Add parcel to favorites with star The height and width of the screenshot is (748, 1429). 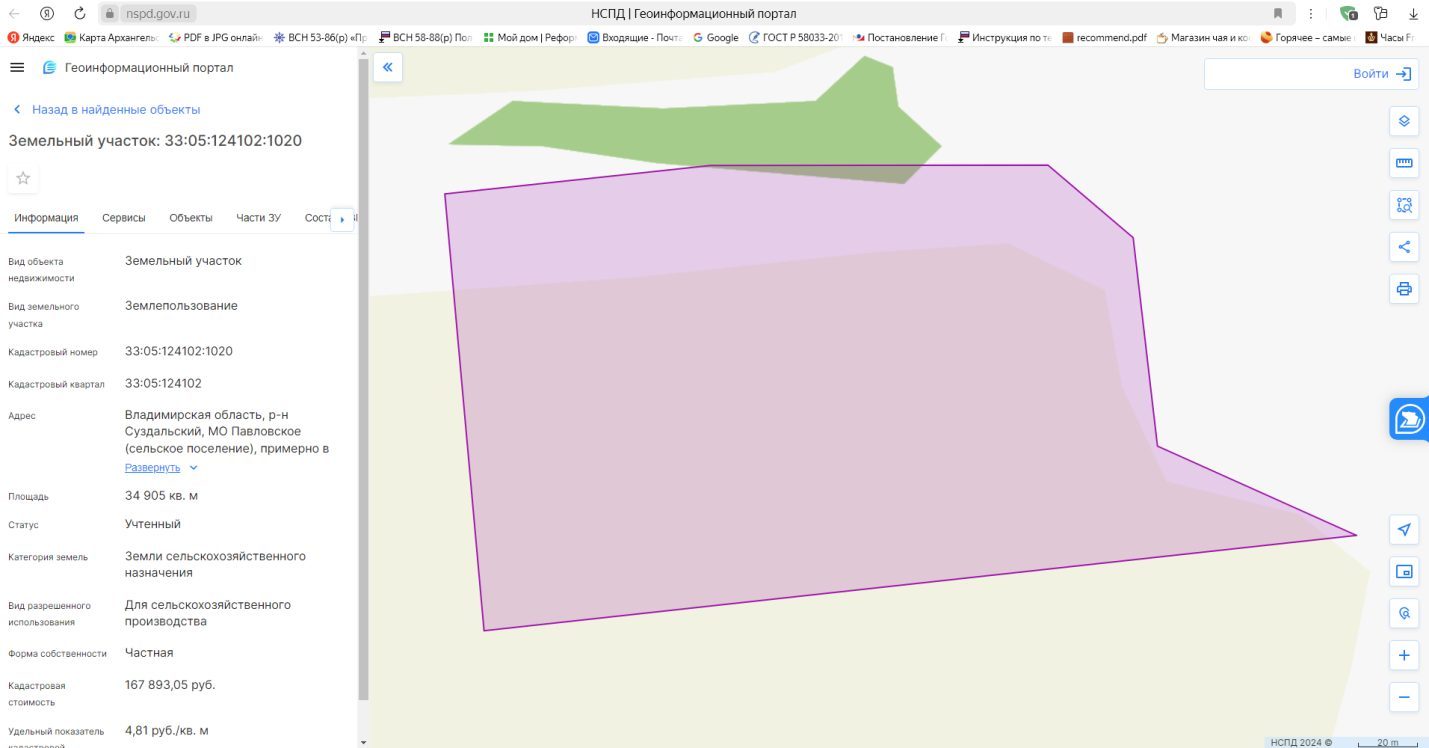(23, 178)
